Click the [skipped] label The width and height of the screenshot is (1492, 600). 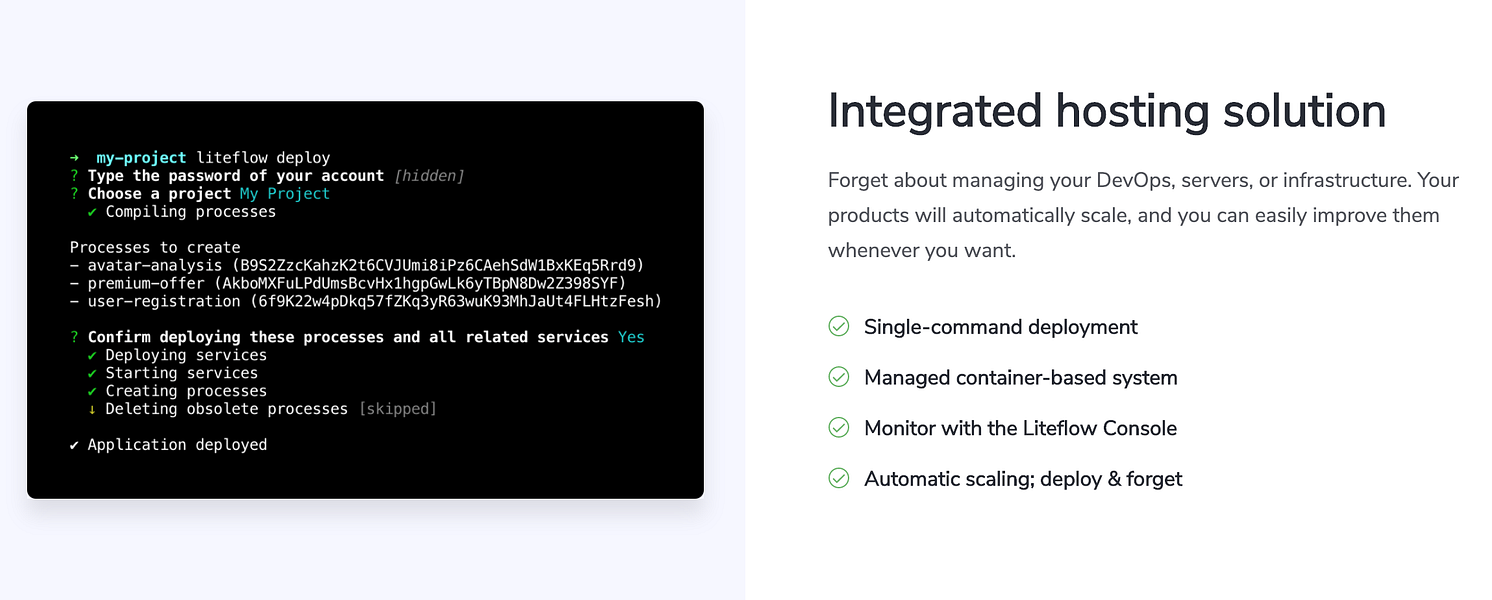pos(397,409)
